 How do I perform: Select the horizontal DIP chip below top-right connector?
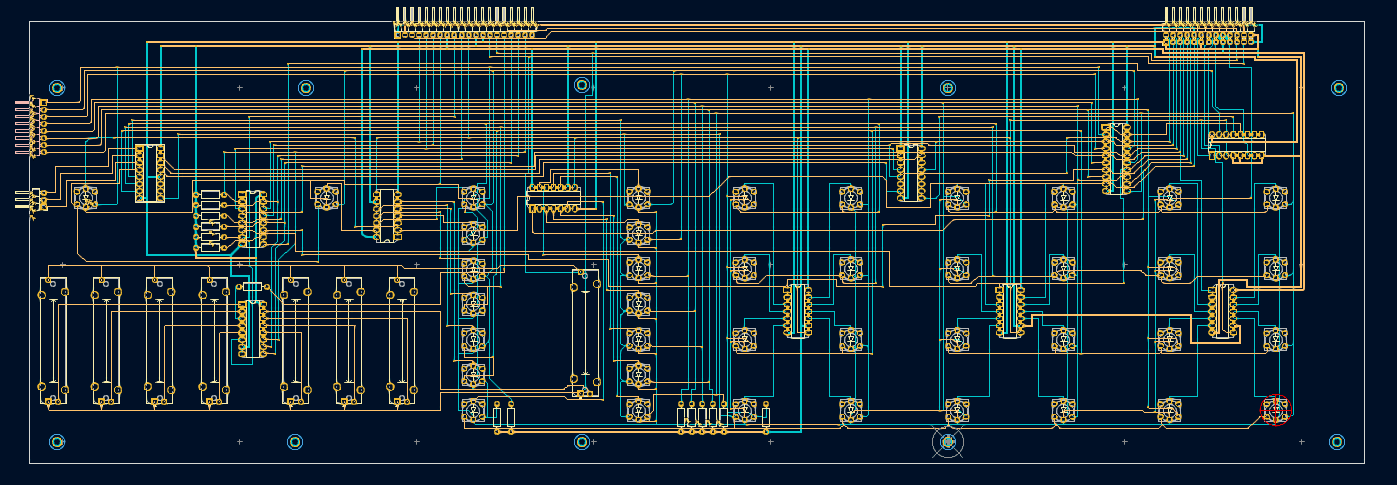1237,146
